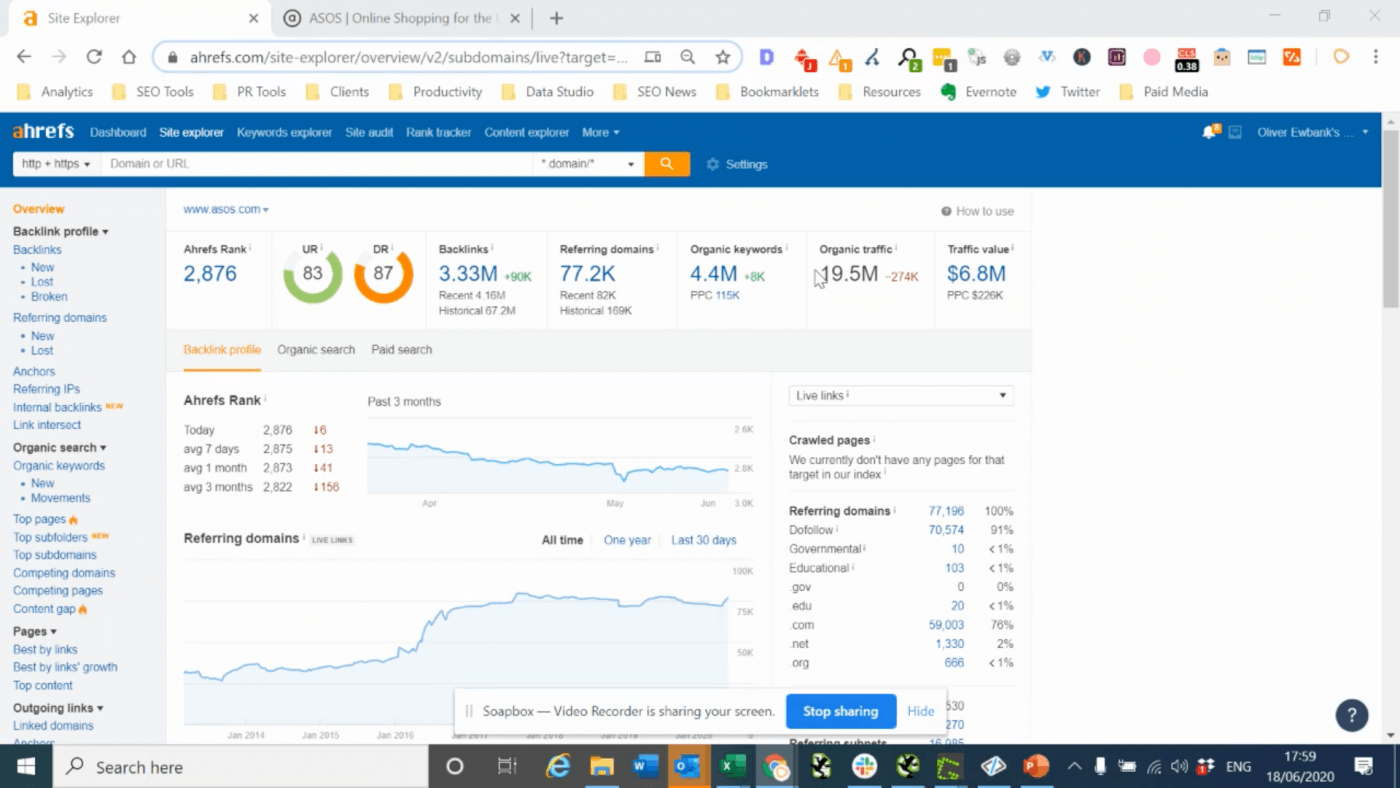The height and width of the screenshot is (788, 1400).
Task: Switch to Paid search tab
Action: point(402,350)
